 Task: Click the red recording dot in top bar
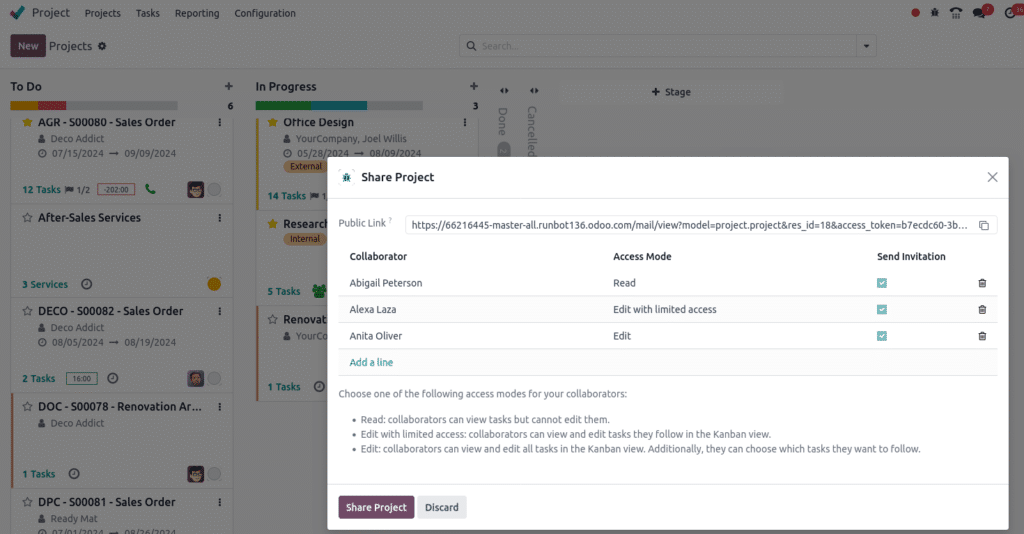pyautogui.click(x=916, y=12)
